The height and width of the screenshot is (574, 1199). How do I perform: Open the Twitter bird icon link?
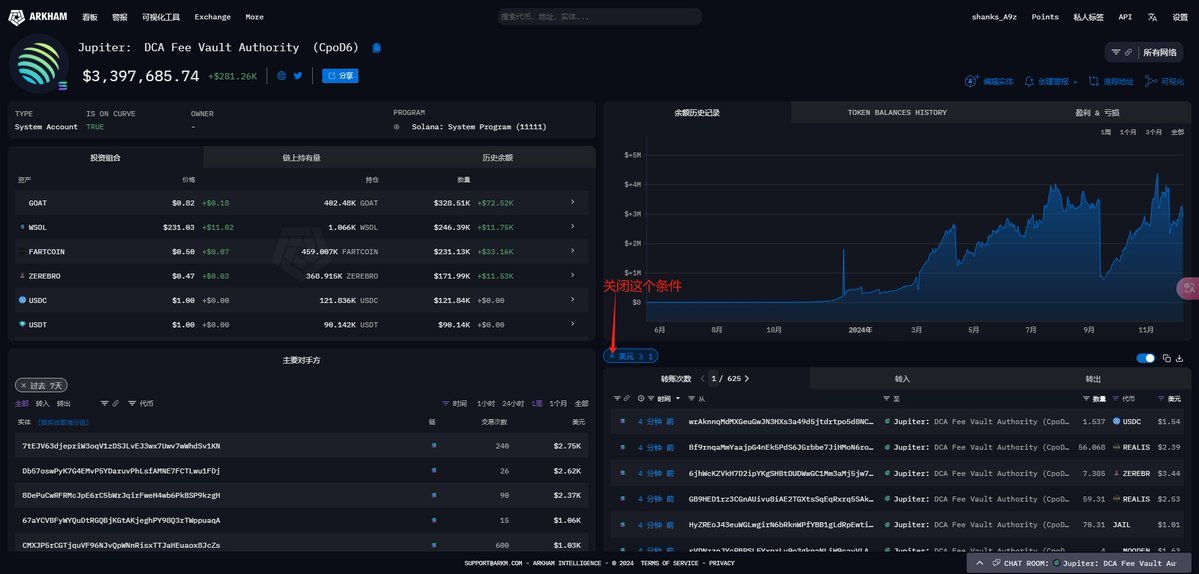[x=298, y=76]
